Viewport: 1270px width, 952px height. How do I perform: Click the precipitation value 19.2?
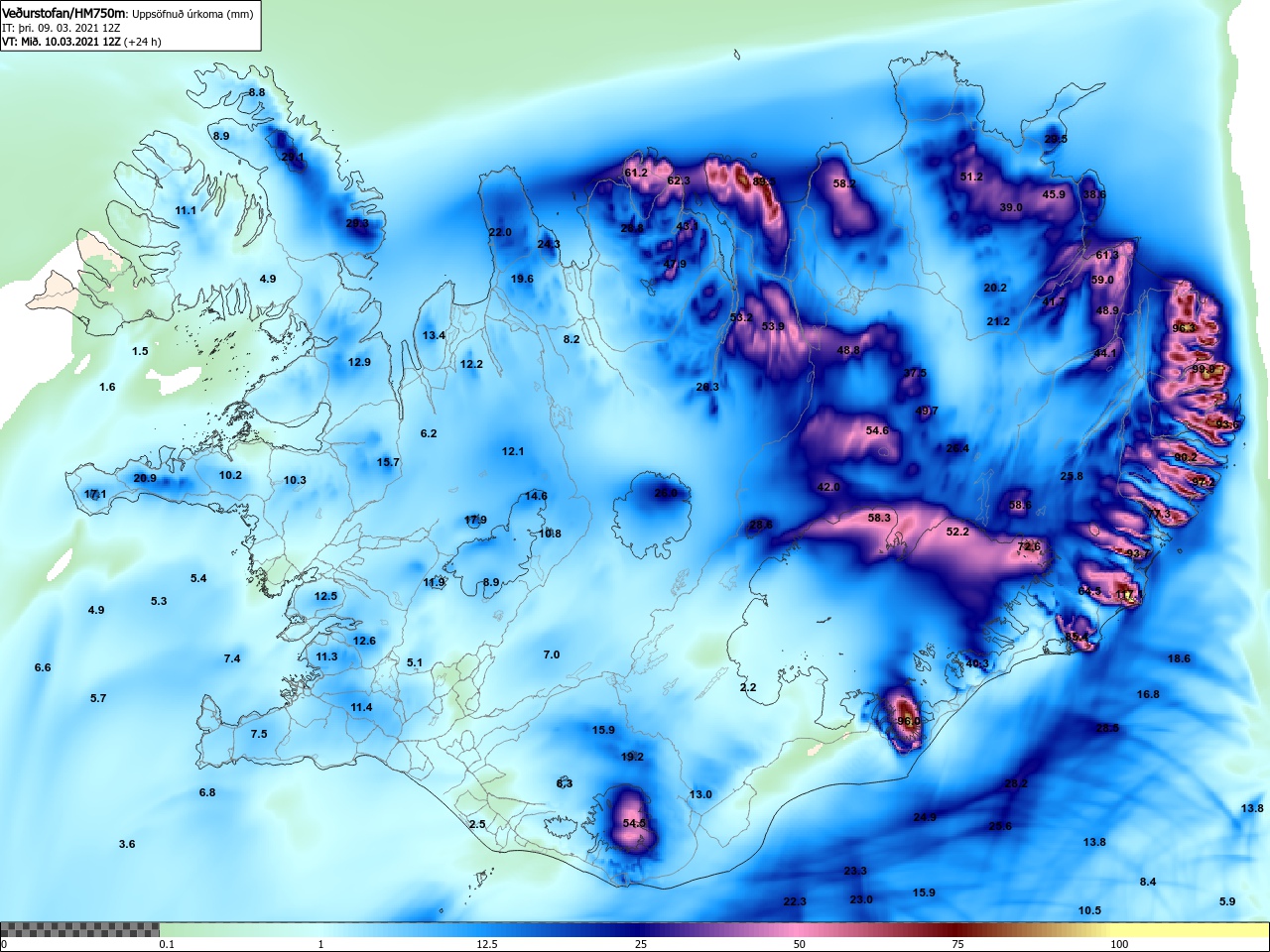coord(632,757)
